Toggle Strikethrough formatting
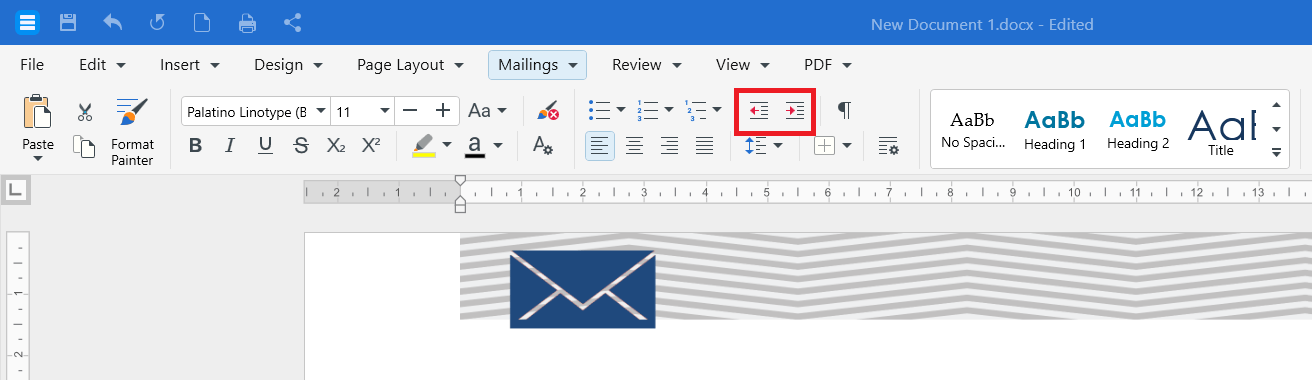1312x380 pixels. click(x=301, y=146)
